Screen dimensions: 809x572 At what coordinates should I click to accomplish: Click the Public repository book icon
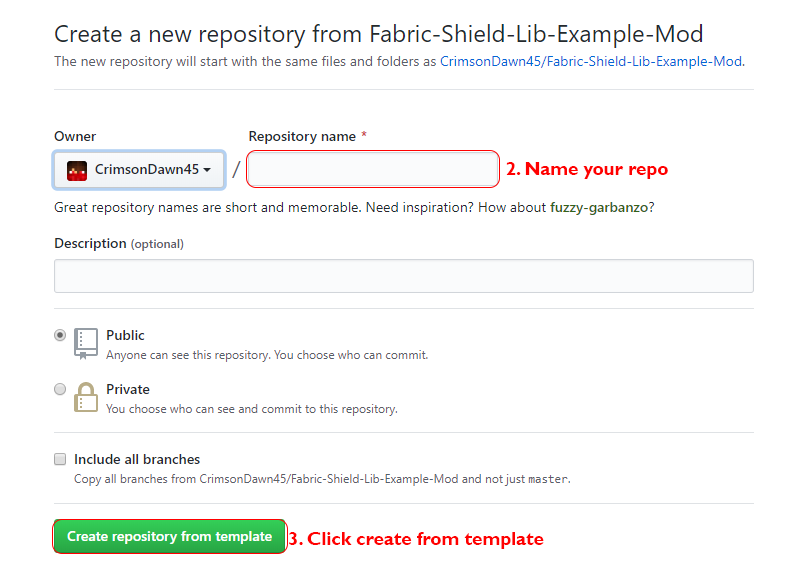point(86,342)
